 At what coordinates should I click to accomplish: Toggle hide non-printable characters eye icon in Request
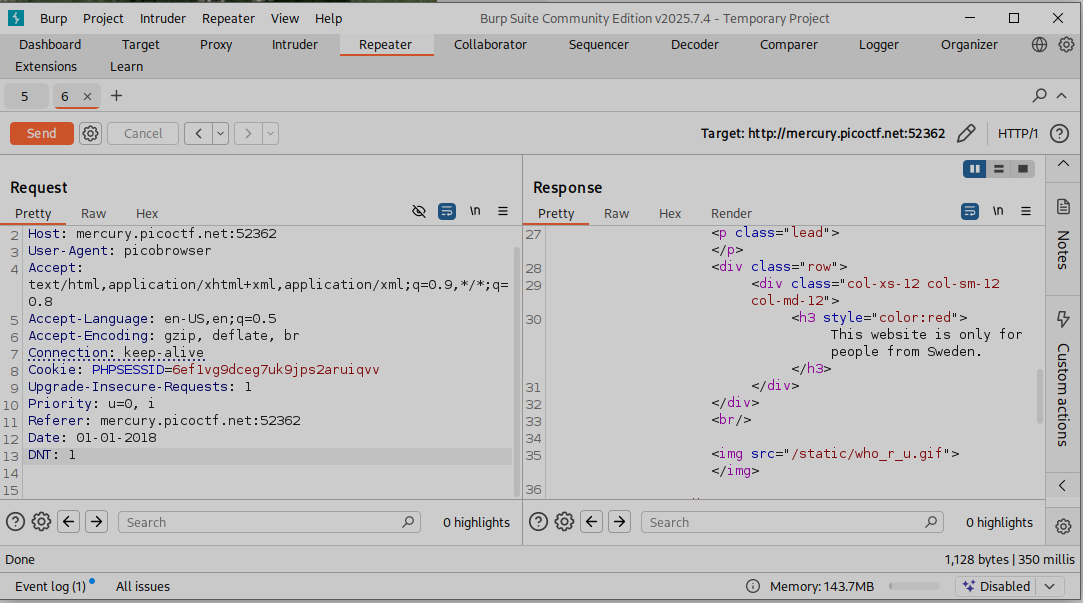(x=419, y=211)
